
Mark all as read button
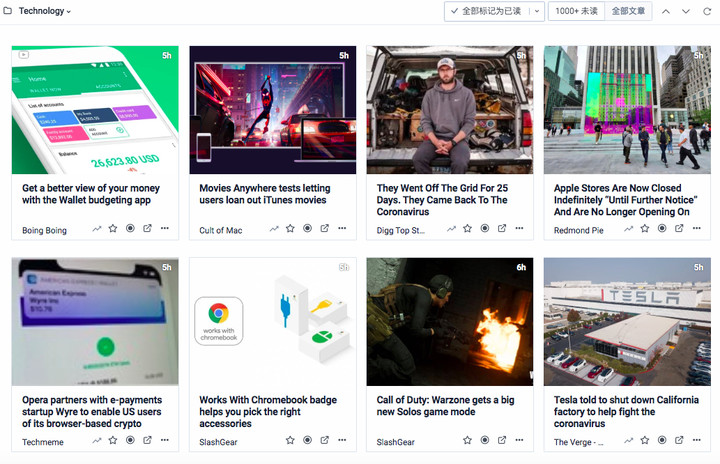pyautogui.click(x=486, y=11)
